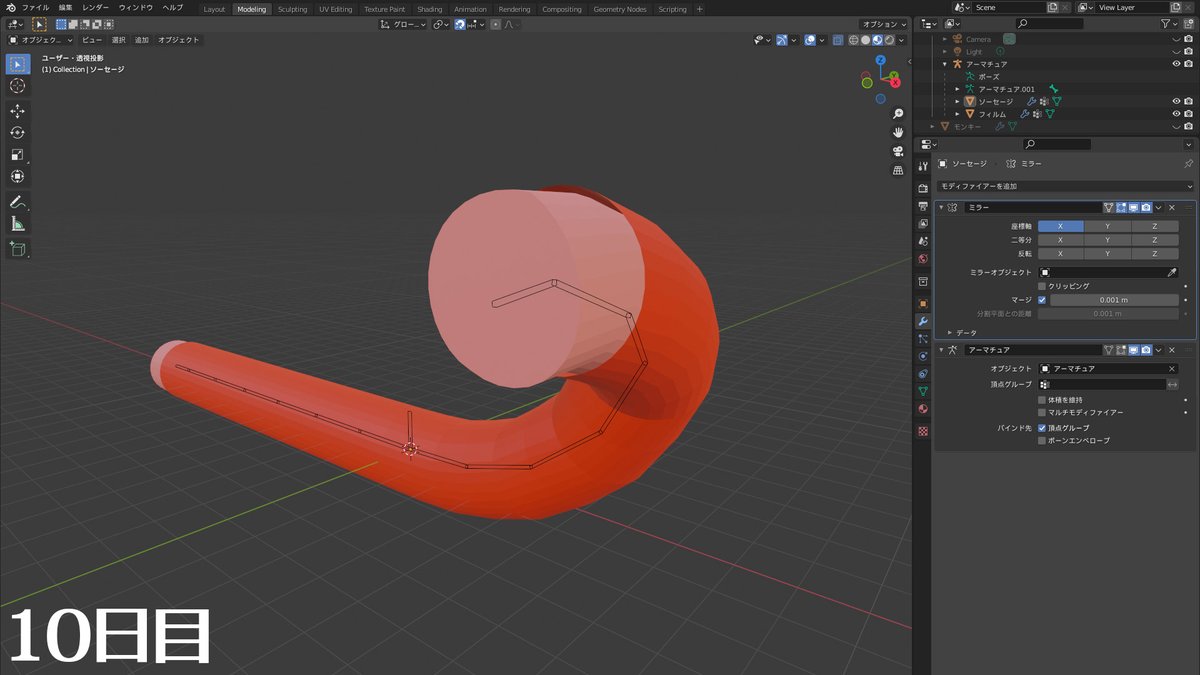The height and width of the screenshot is (675, 1200).
Task: Toggle the camera view icon
Action: (x=898, y=151)
